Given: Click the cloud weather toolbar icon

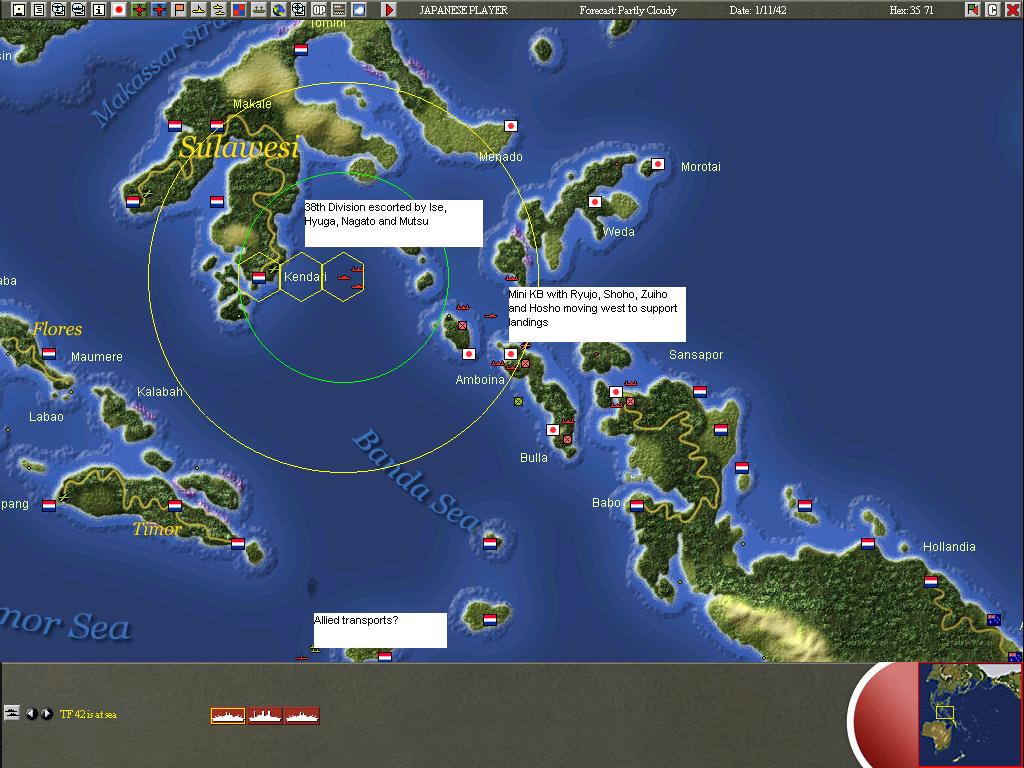Looking at the screenshot, I should coord(359,9).
